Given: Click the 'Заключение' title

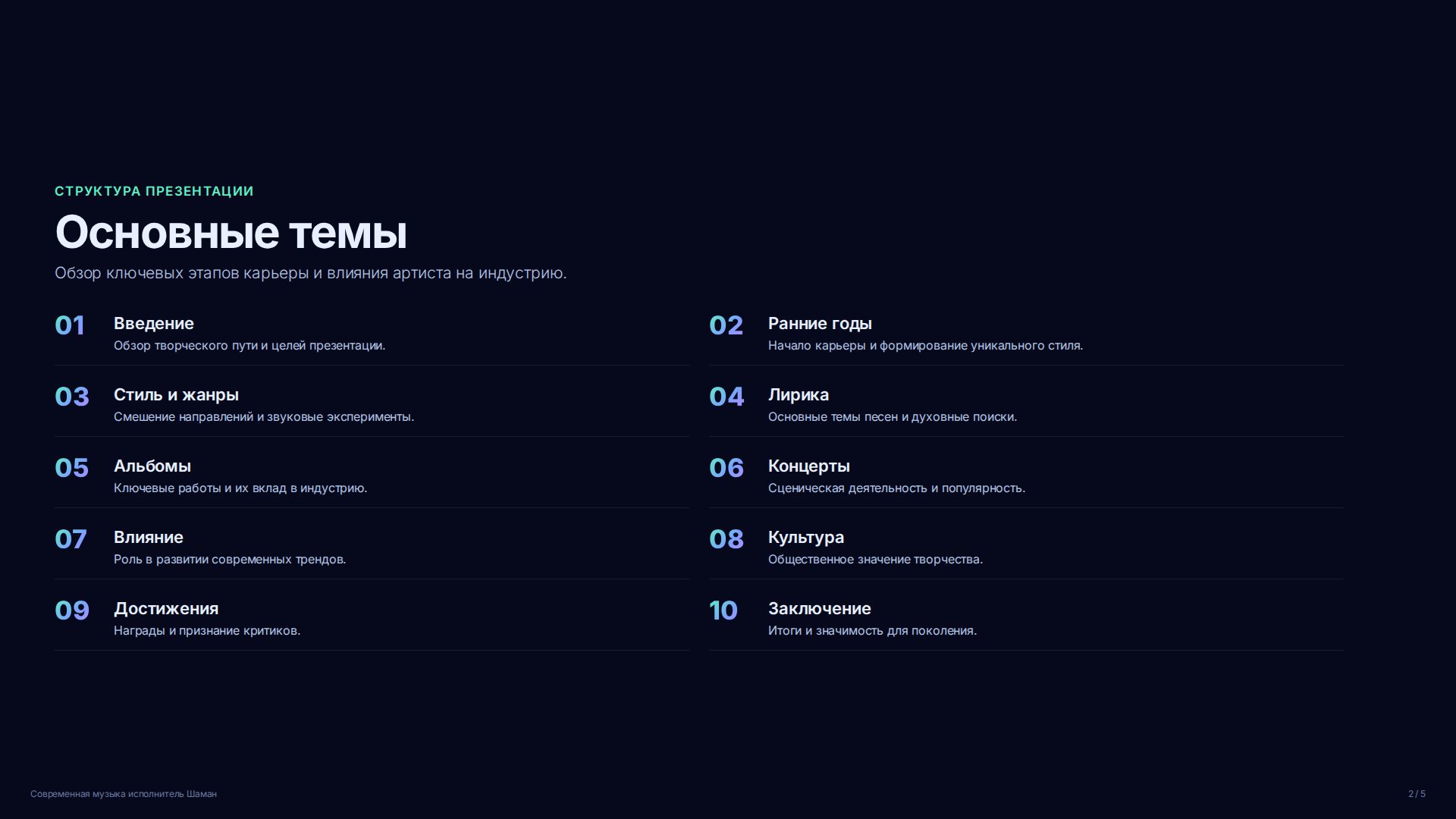Looking at the screenshot, I should [x=820, y=609].
